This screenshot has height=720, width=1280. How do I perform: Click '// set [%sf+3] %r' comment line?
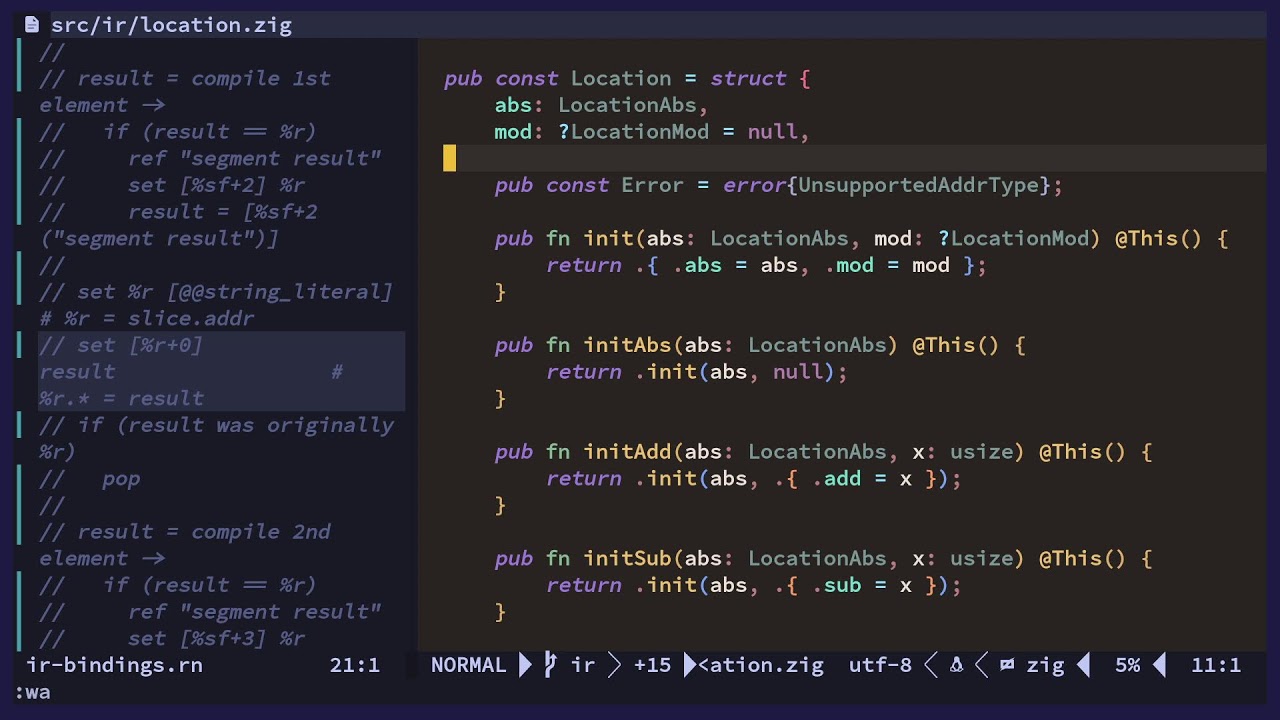pyautogui.click(x=172, y=638)
